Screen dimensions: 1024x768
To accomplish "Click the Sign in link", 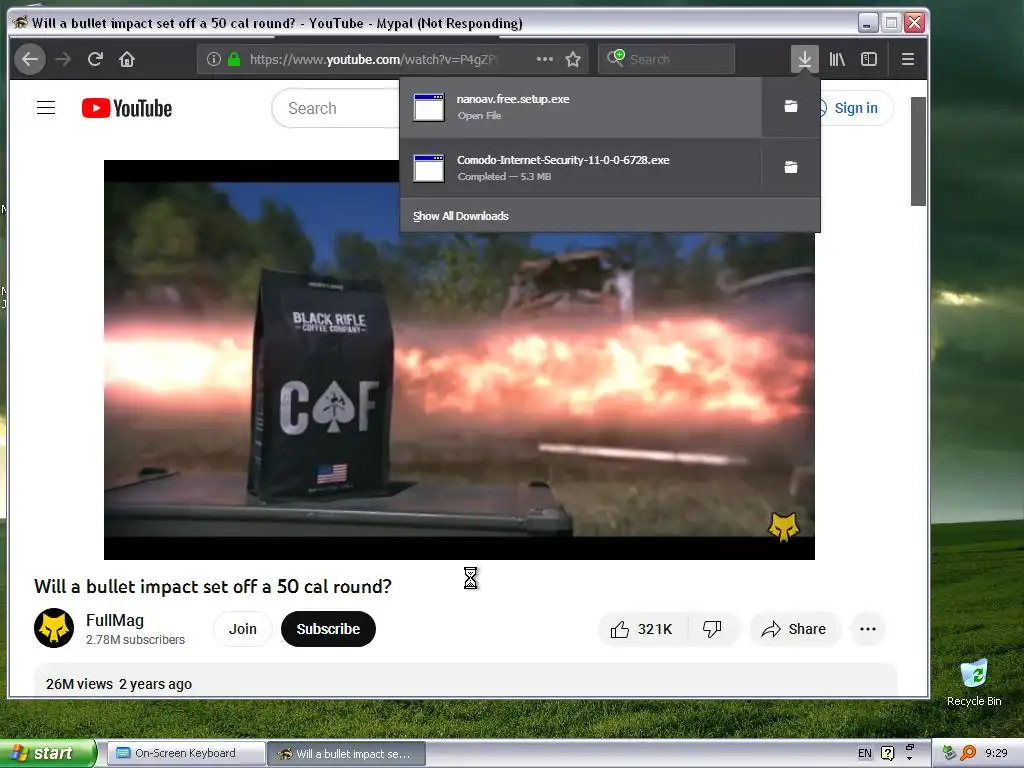I will (x=856, y=108).
